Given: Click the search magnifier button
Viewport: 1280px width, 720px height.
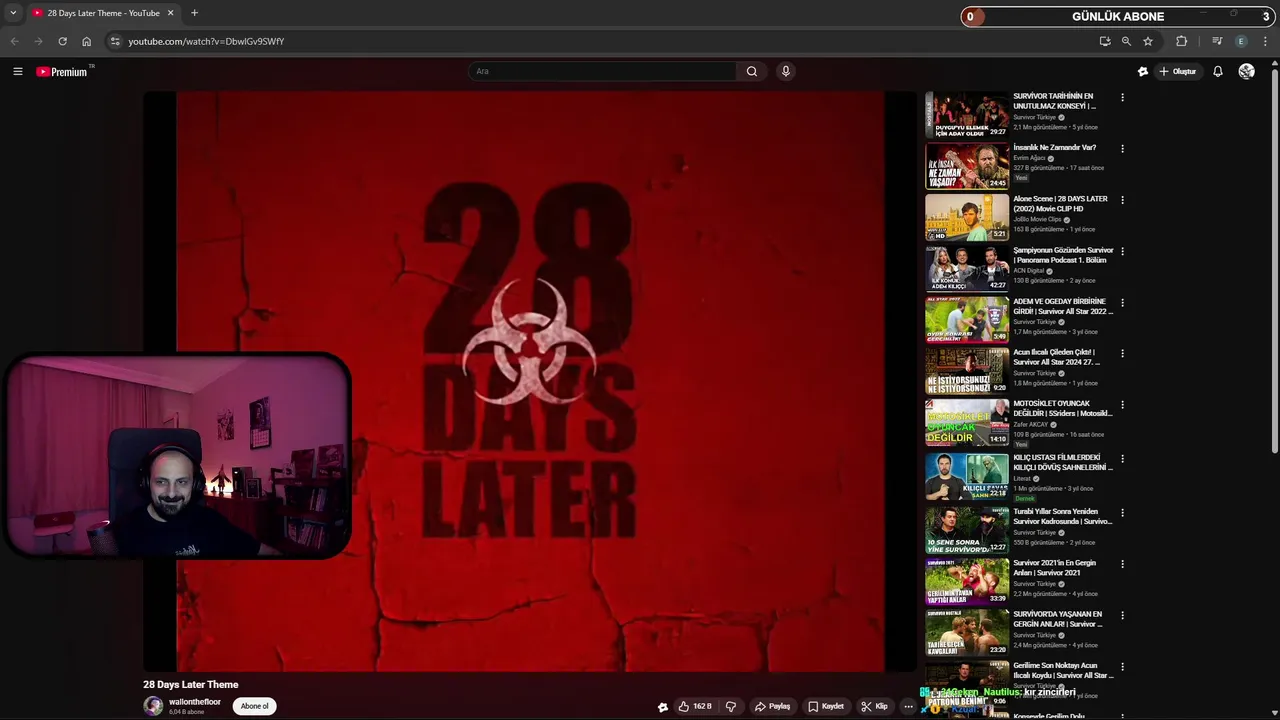Looking at the screenshot, I should (752, 71).
